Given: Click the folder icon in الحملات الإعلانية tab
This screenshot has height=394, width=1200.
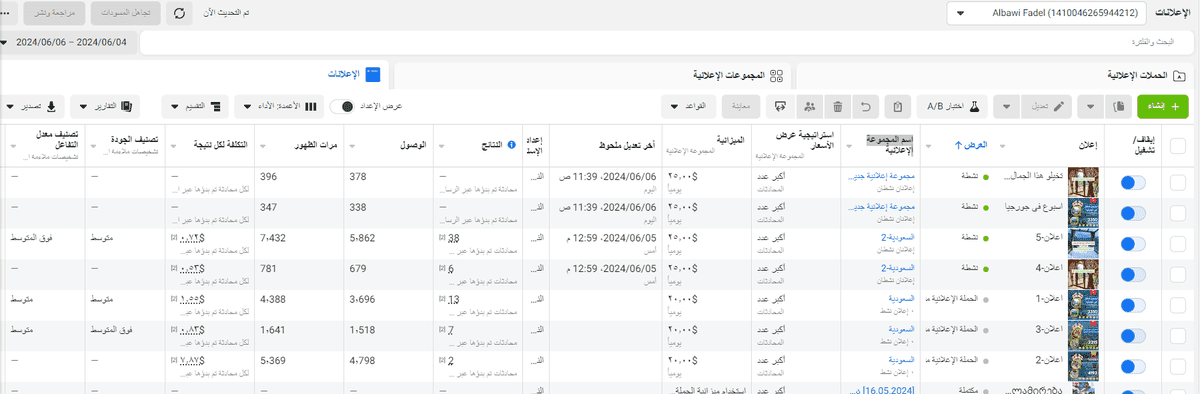Looking at the screenshot, I should 1179,75.
